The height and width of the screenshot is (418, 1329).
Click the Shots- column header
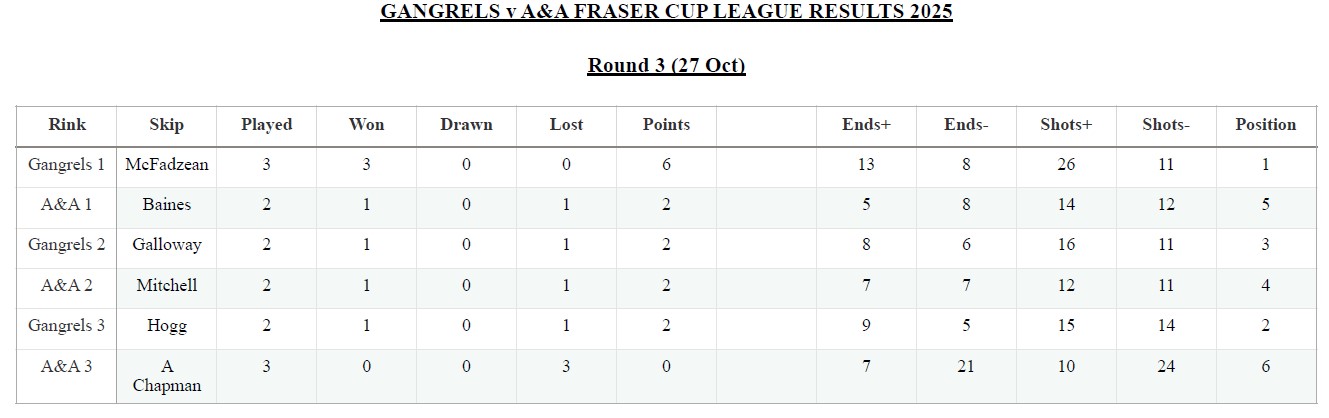tap(1165, 125)
